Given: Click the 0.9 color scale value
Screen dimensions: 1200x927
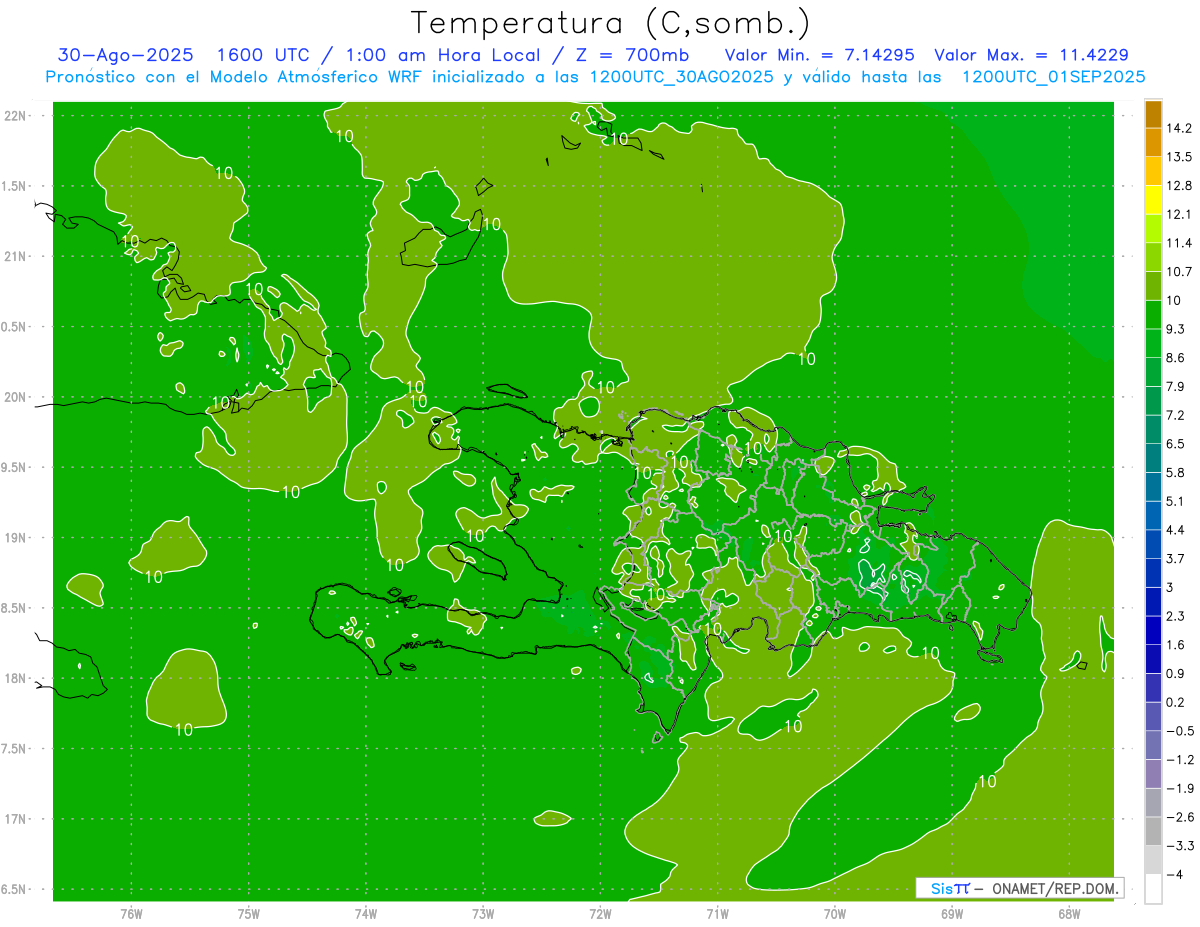Looking at the screenshot, I should pyautogui.click(x=1176, y=673).
